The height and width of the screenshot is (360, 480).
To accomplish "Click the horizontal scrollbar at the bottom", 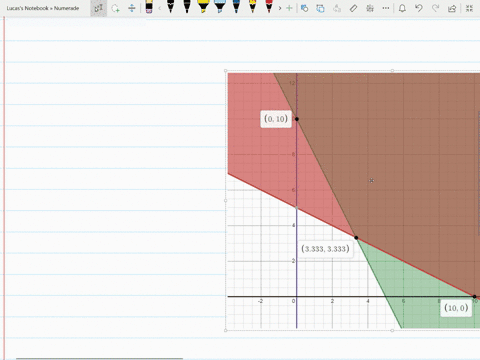I will click(x=99, y=359).
